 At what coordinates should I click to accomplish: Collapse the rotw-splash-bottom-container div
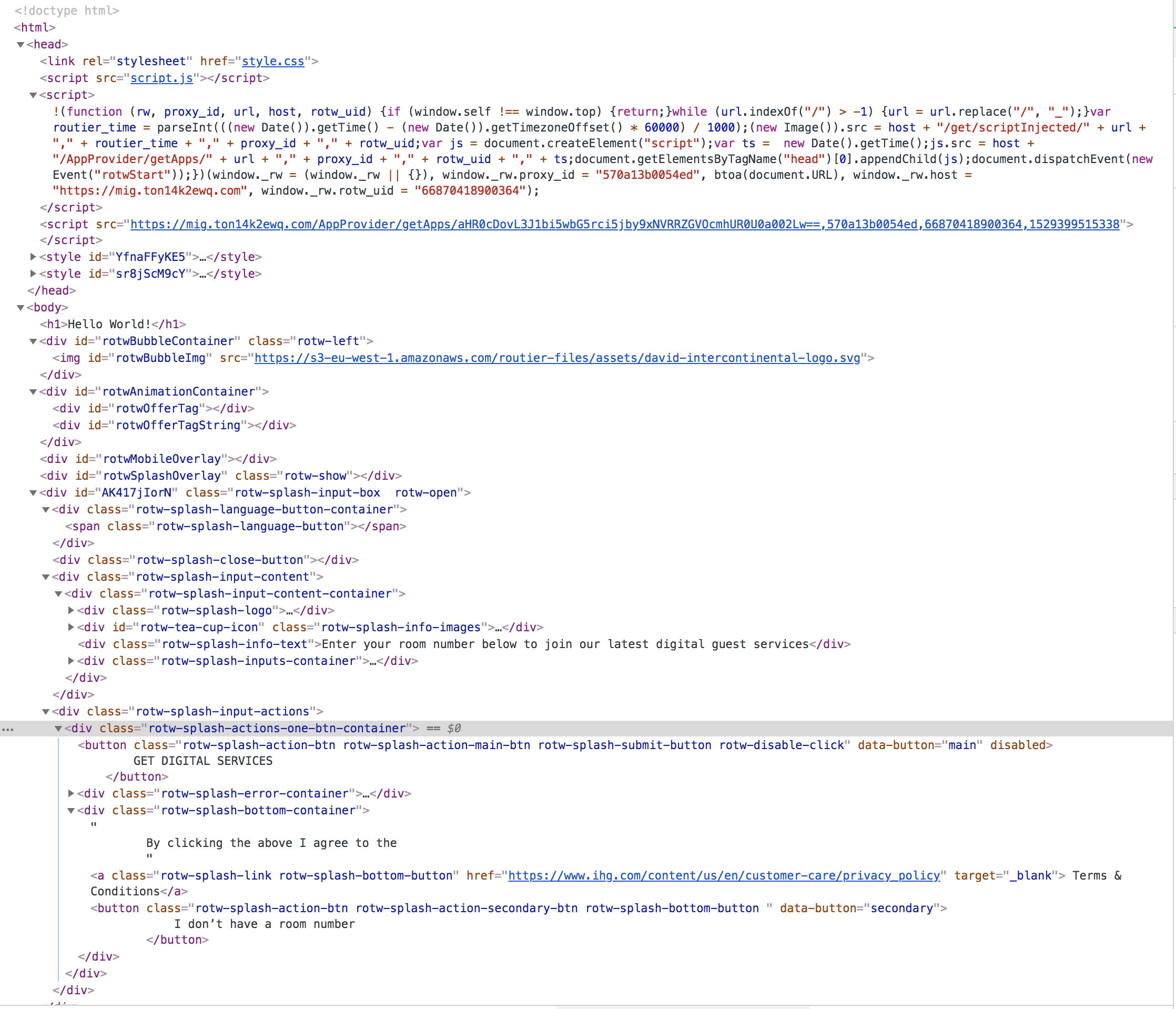point(71,810)
